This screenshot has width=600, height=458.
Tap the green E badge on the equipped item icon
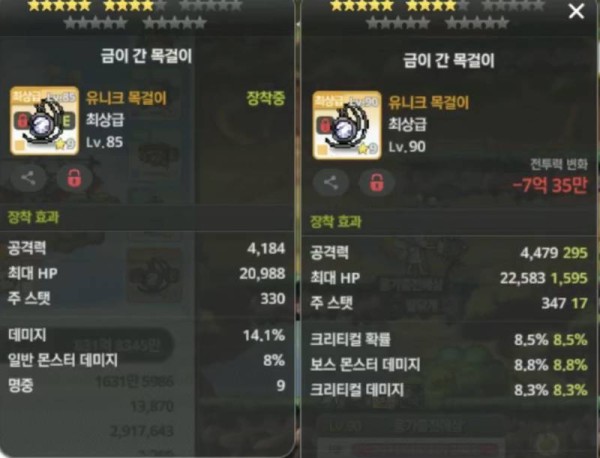pyautogui.click(x=67, y=121)
